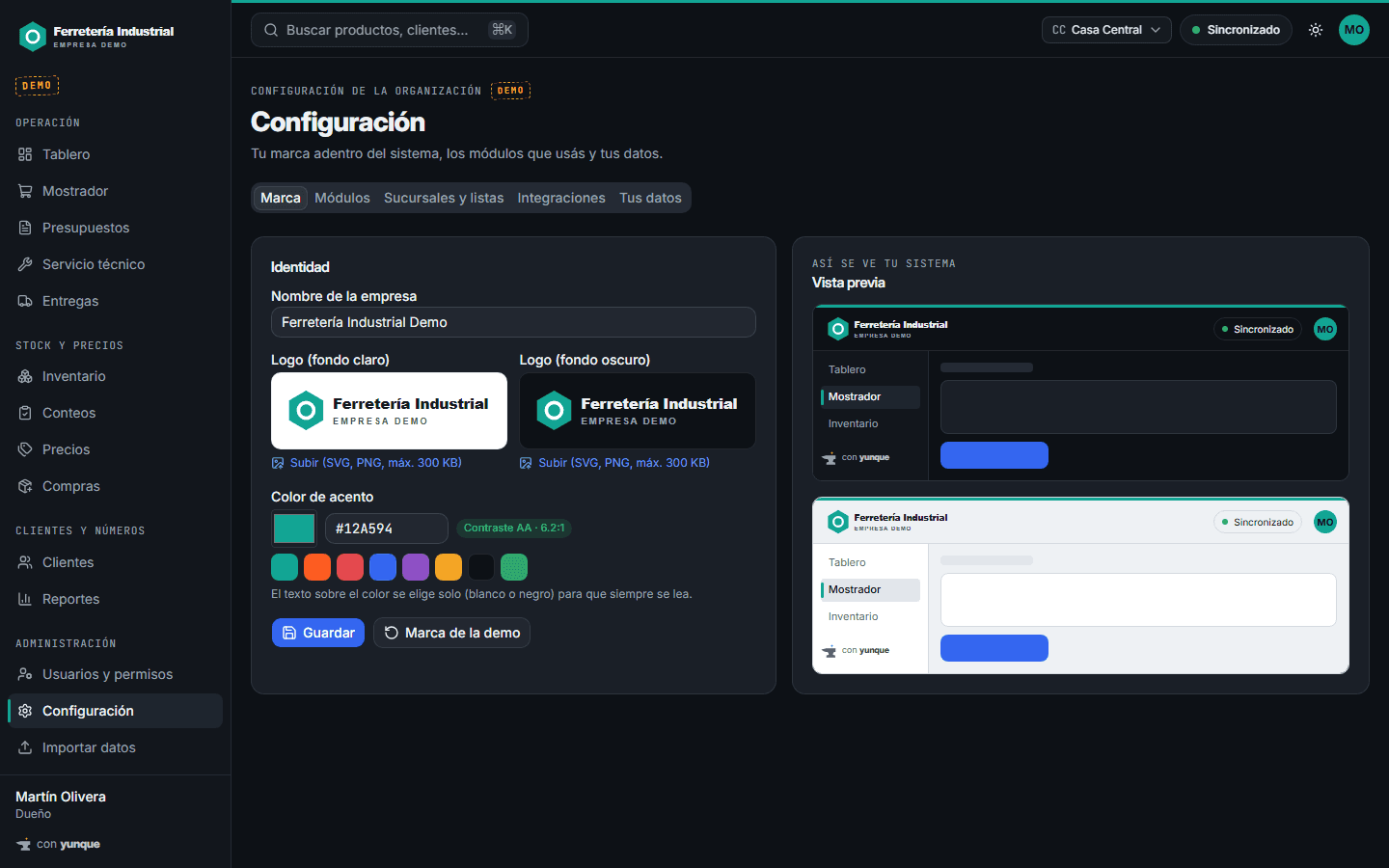Viewport: 1389px width, 868px height.
Task: Open Inventario in sidebar
Action: [x=115, y=376]
